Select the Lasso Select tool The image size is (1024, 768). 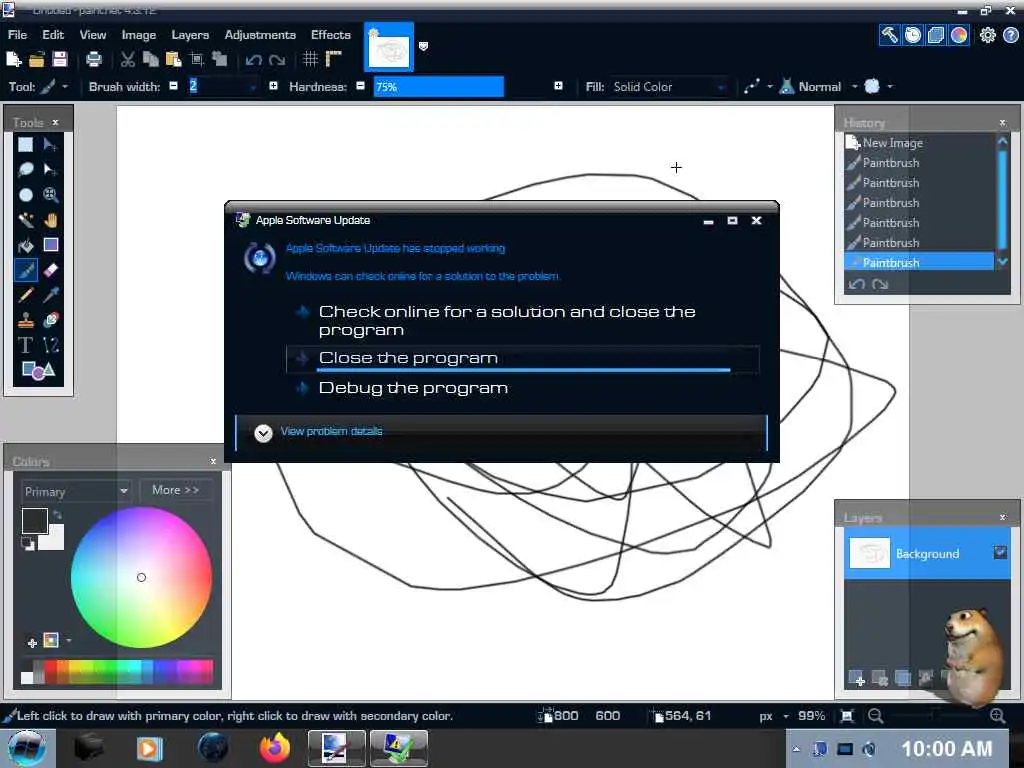[25, 170]
